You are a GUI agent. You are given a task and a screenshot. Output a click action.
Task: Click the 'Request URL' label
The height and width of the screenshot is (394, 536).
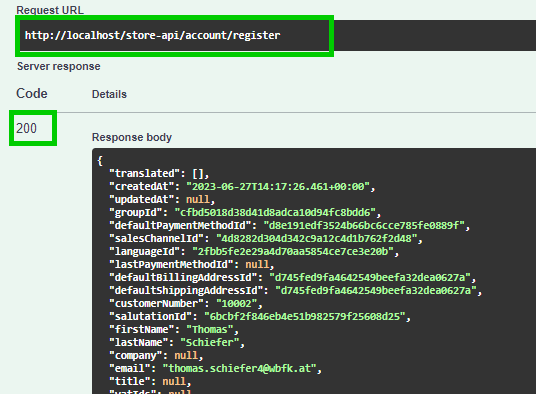[50, 10]
